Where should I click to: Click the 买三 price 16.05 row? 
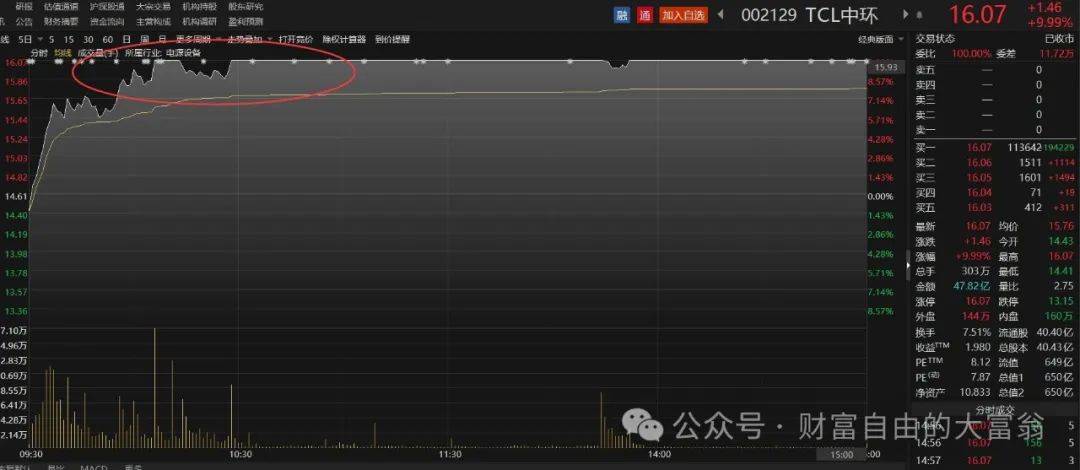(994, 177)
